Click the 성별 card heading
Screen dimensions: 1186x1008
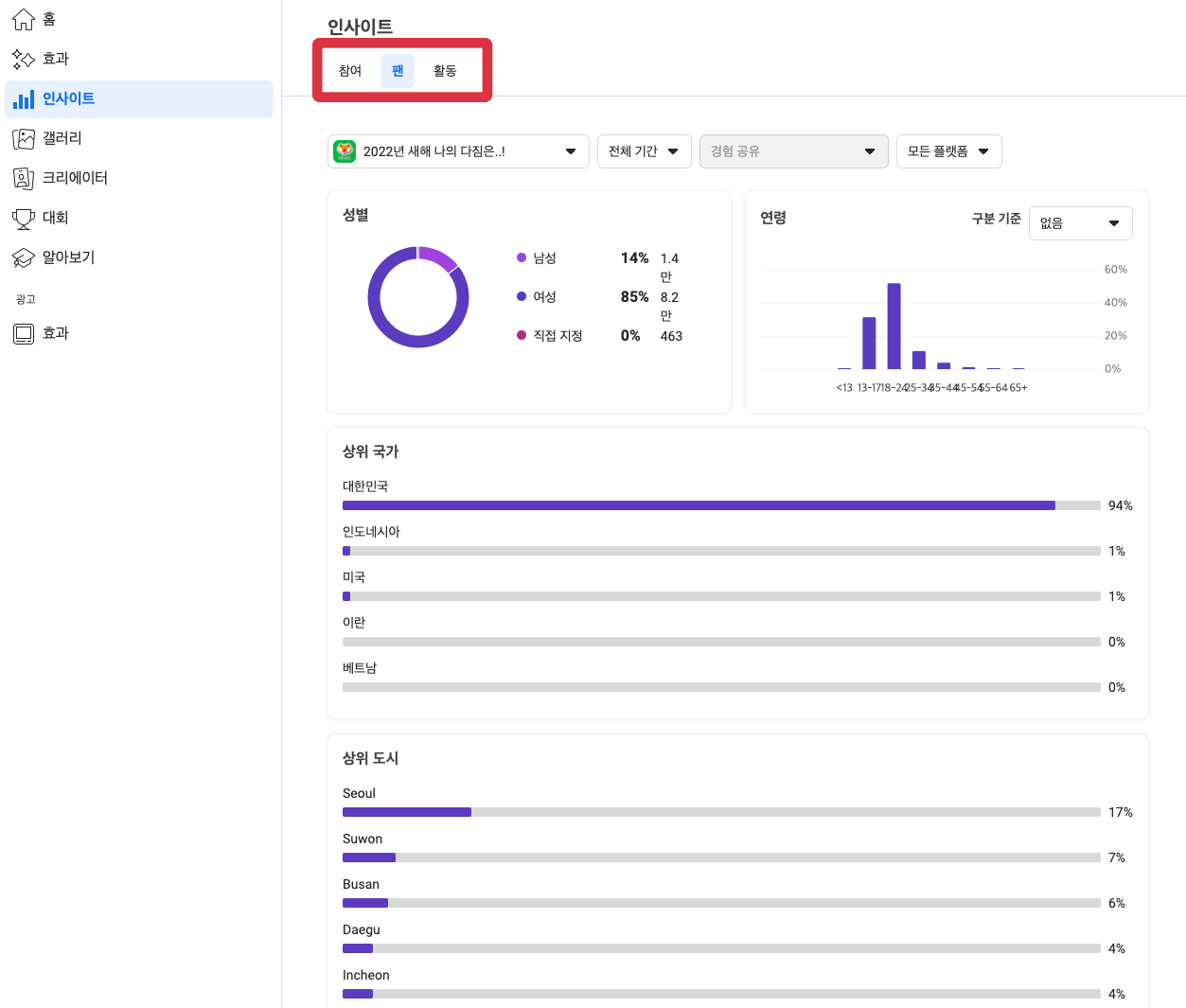tap(356, 215)
